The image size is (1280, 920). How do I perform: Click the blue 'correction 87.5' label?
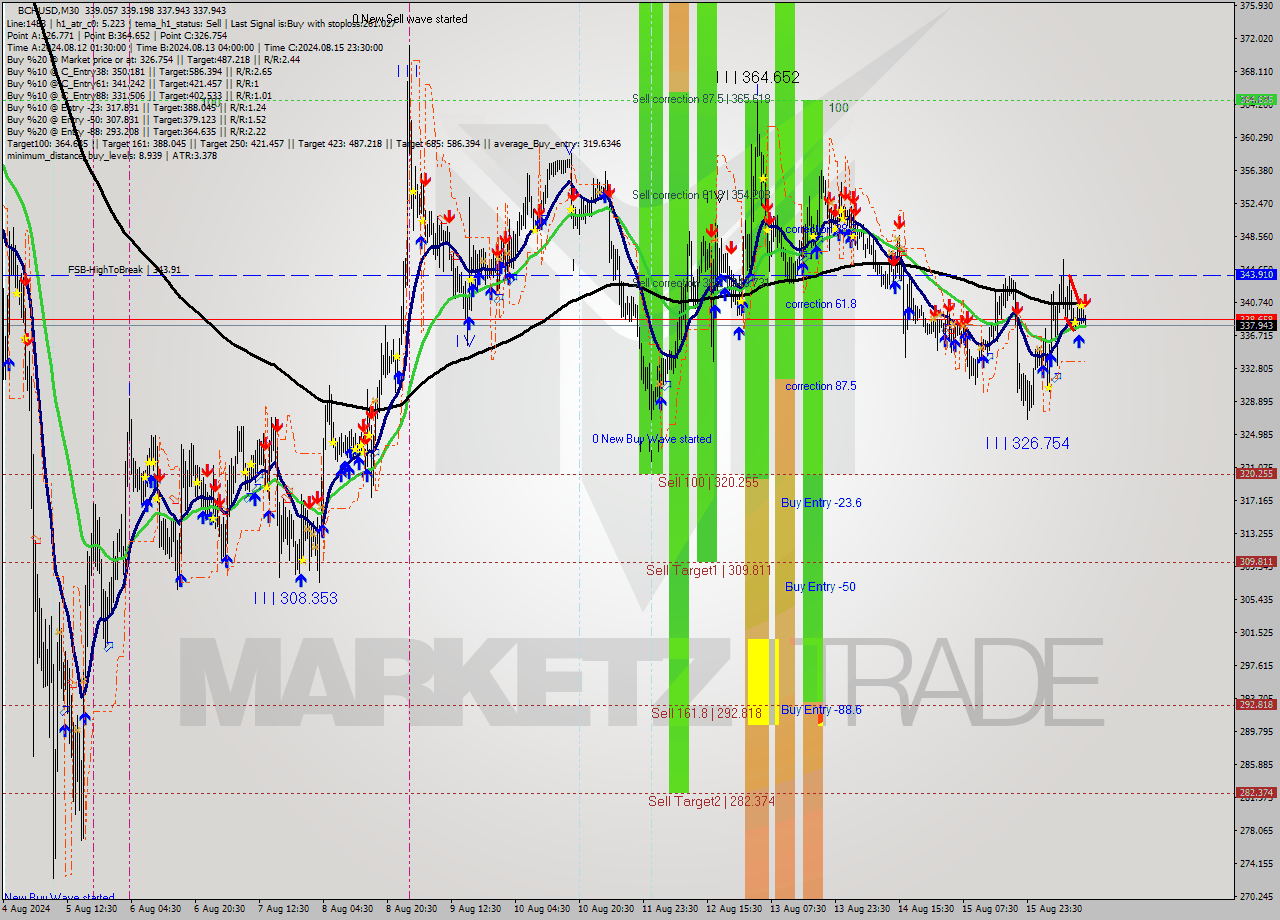point(821,386)
